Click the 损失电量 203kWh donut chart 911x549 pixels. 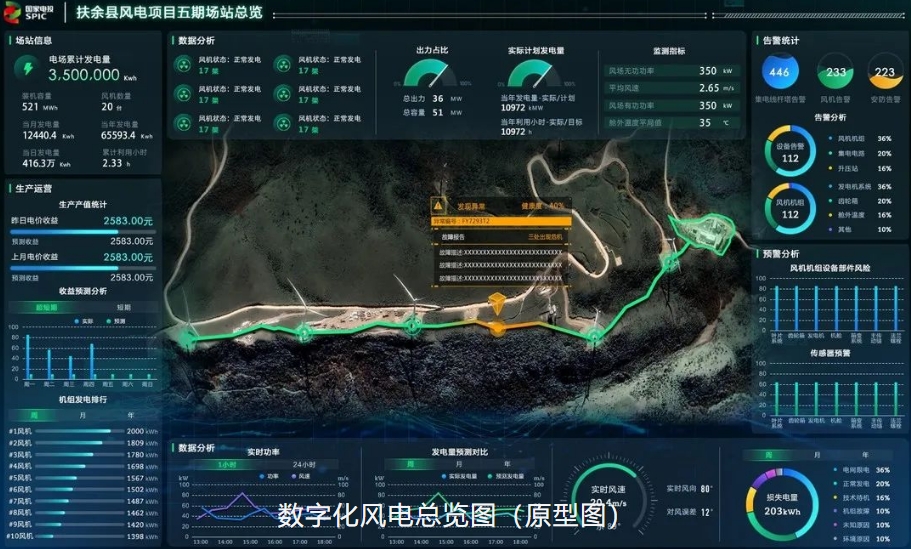point(779,505)
